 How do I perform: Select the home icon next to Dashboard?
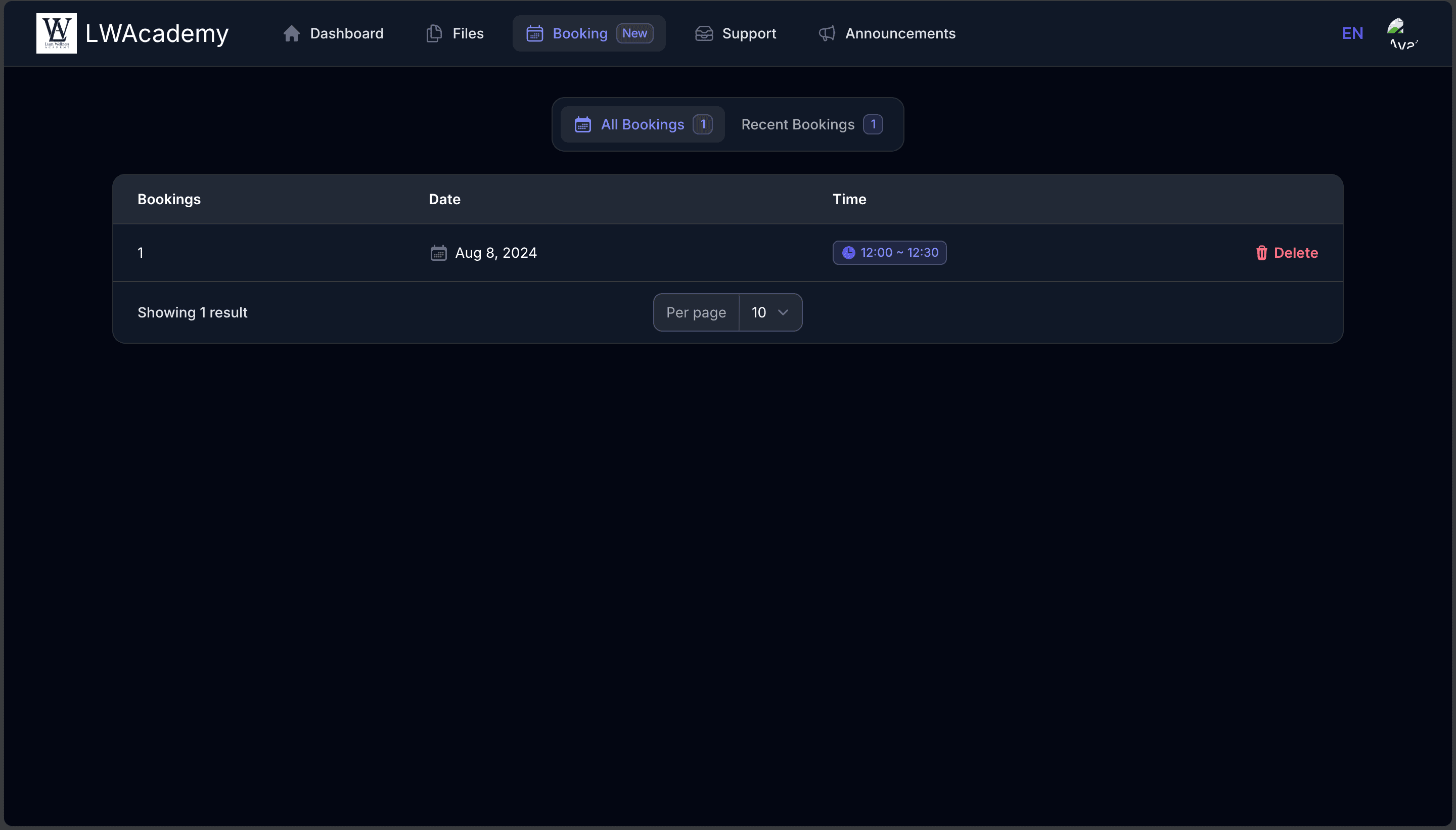coord(292,33)
